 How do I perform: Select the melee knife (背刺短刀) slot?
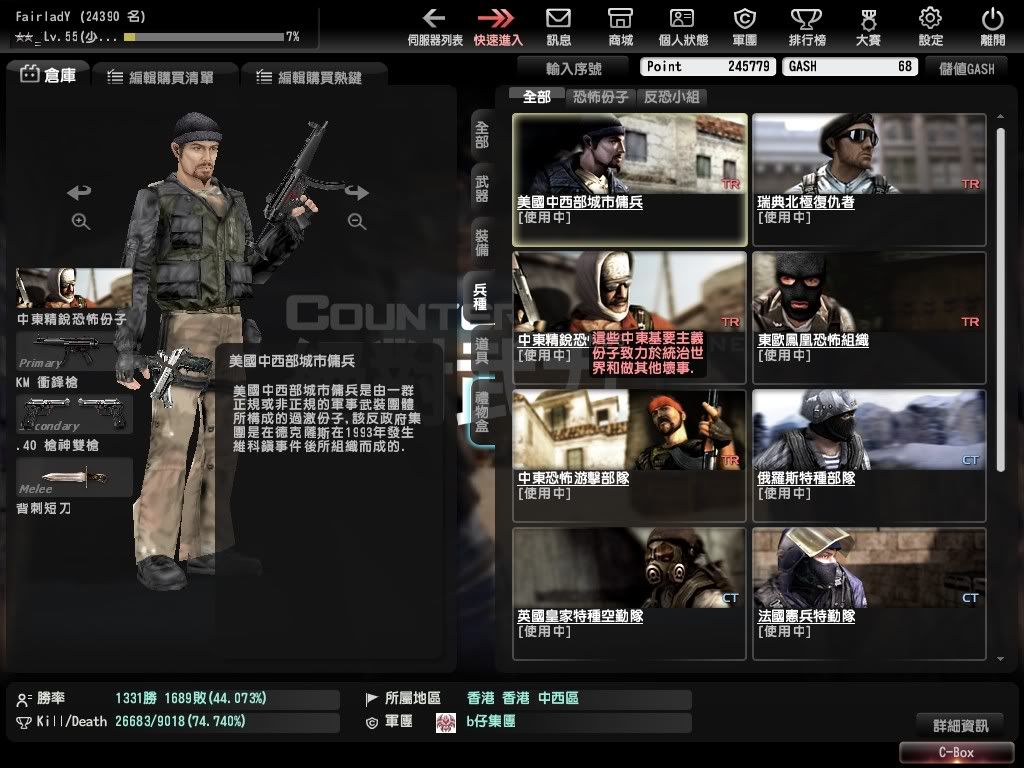74,477
